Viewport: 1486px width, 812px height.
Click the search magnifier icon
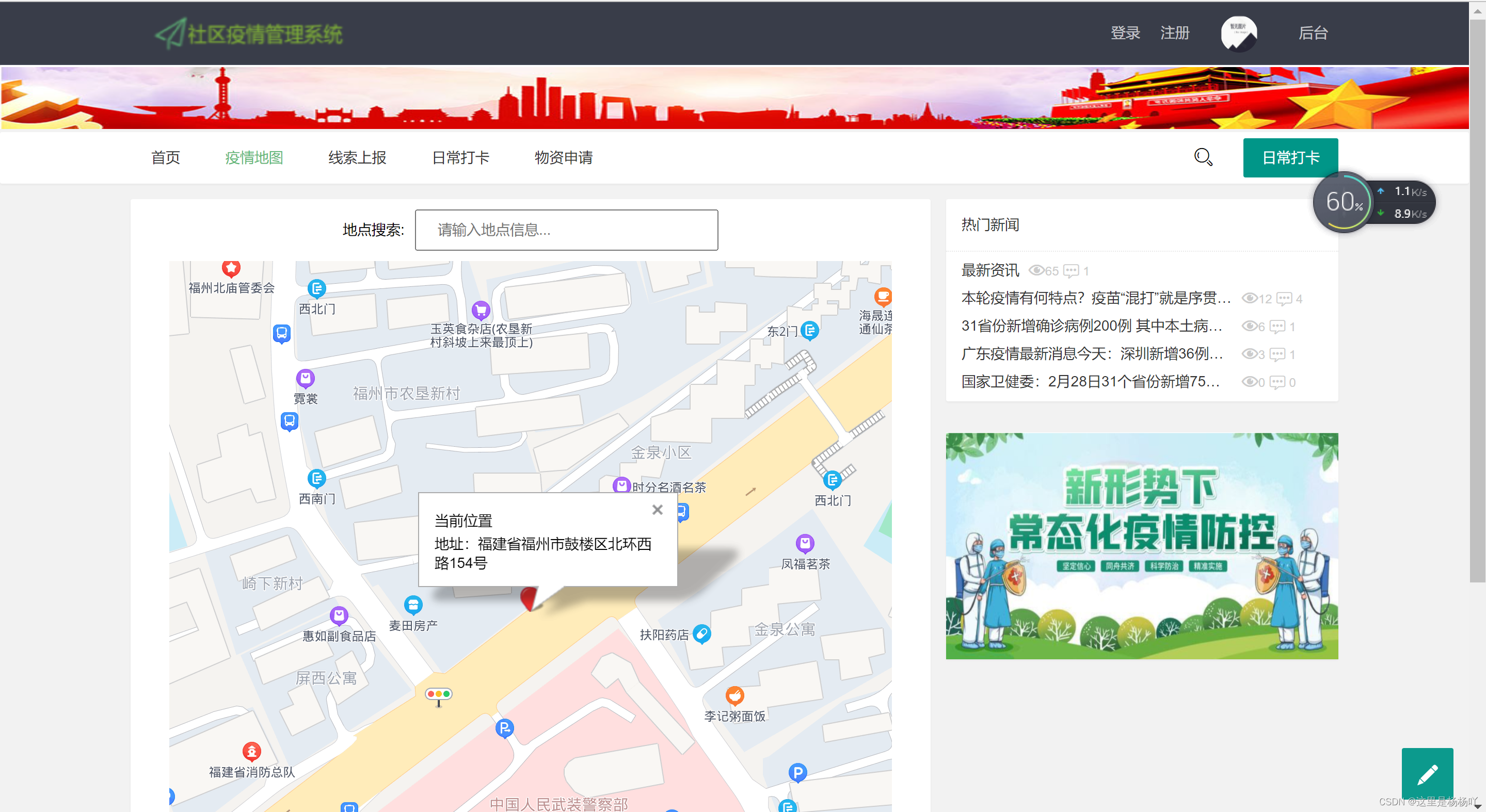coord(1203,157)
